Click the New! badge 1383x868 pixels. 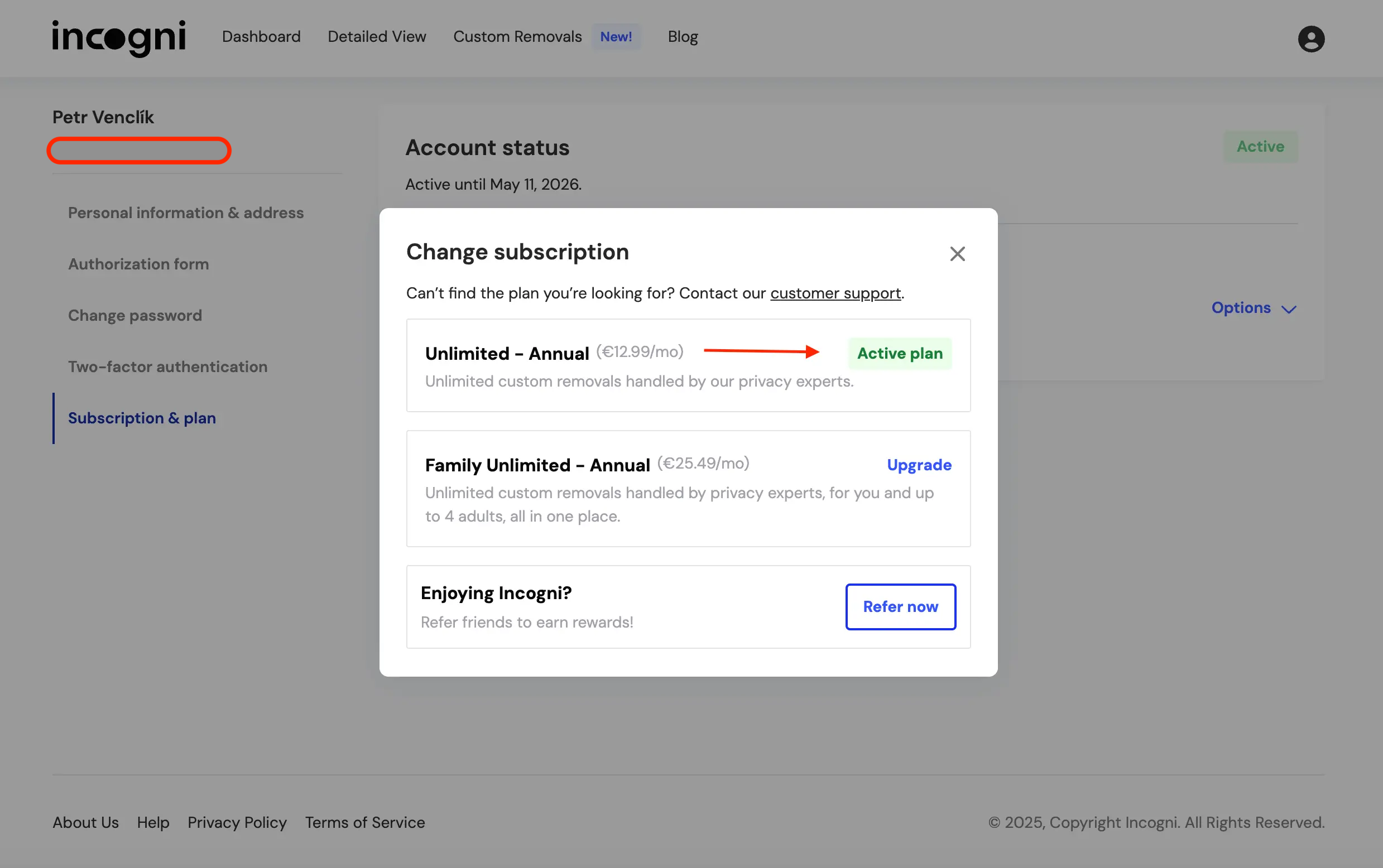click(x=616, y=37)
